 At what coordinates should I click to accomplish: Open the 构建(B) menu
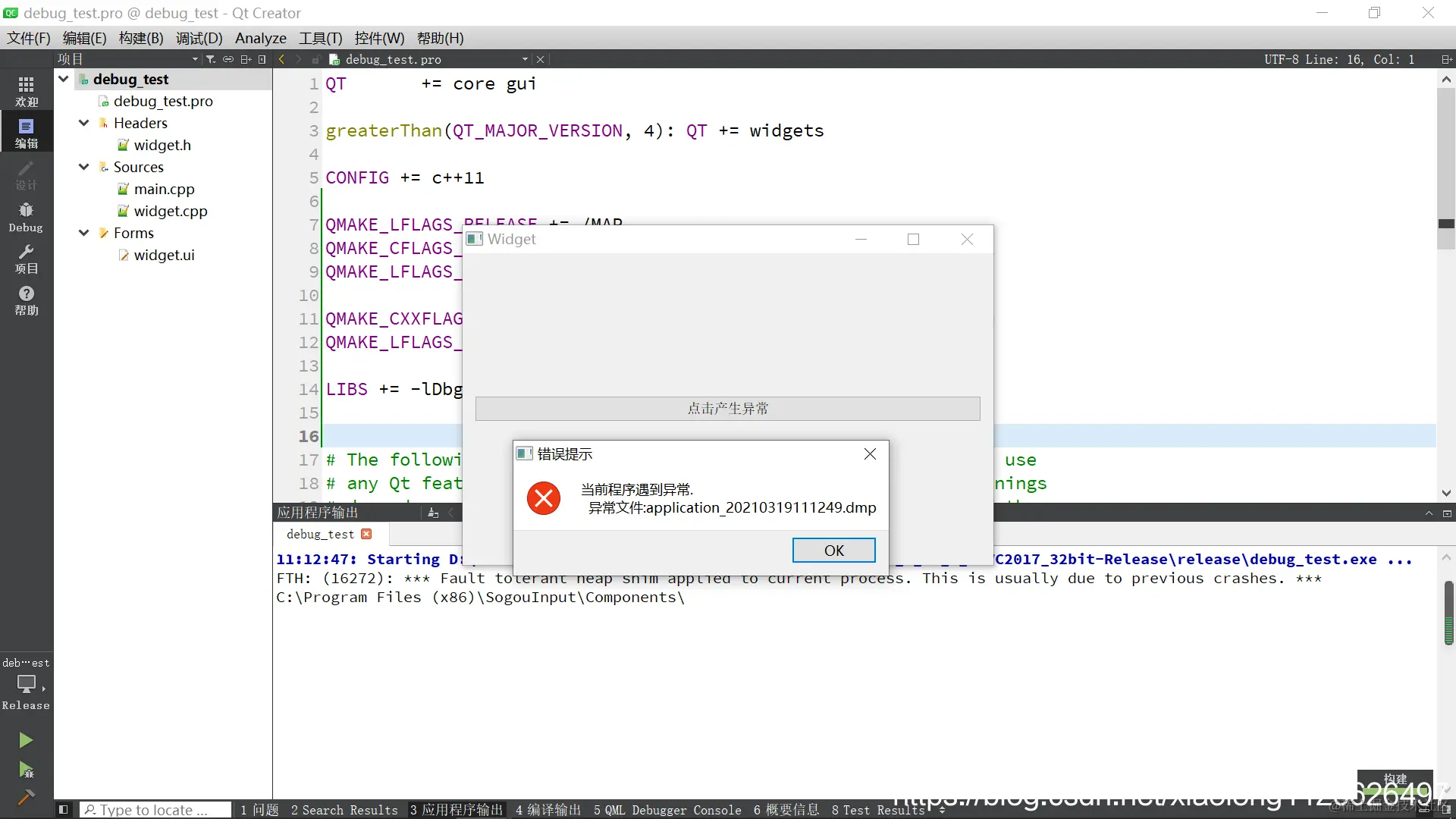coord(140,38)
